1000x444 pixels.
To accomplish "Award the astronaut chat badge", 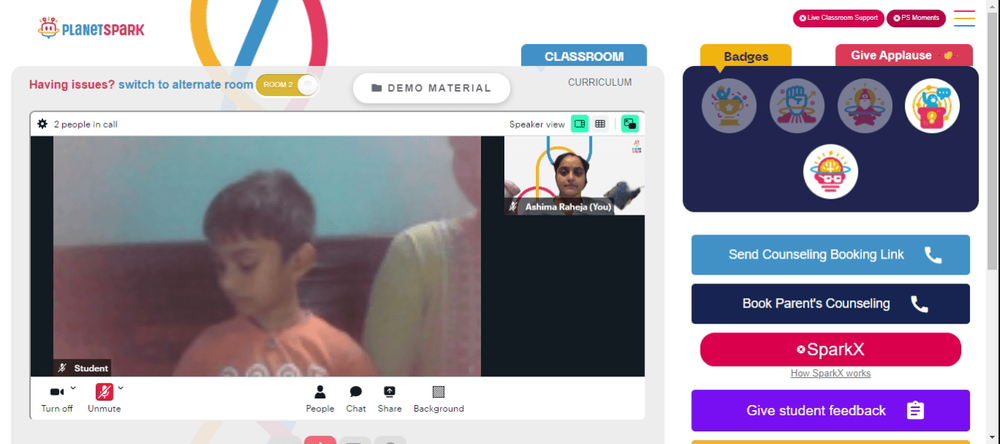I will [932, 106].
